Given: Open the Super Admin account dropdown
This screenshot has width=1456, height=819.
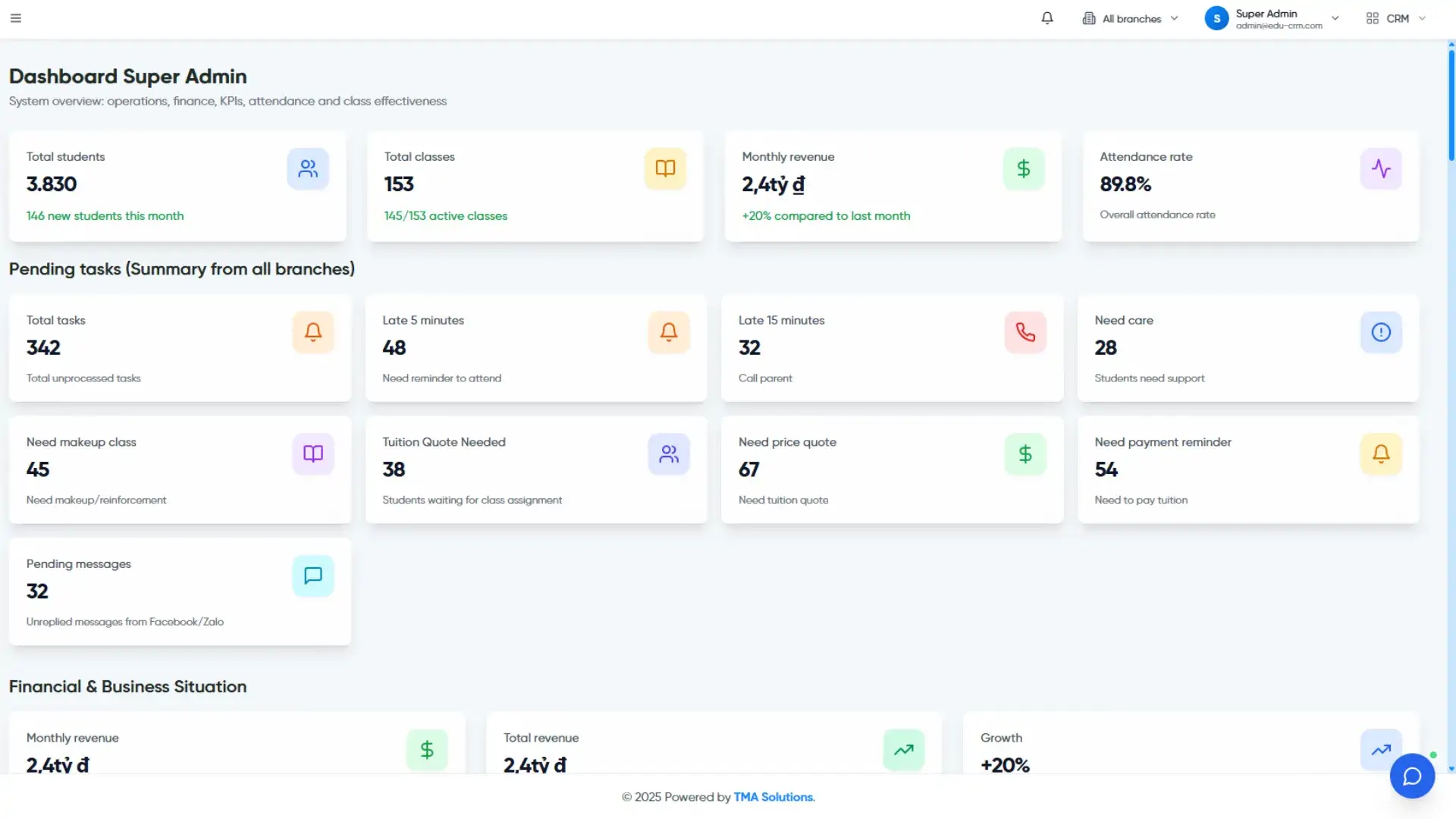Looking at the screenshot, I should coord(1272,18).
